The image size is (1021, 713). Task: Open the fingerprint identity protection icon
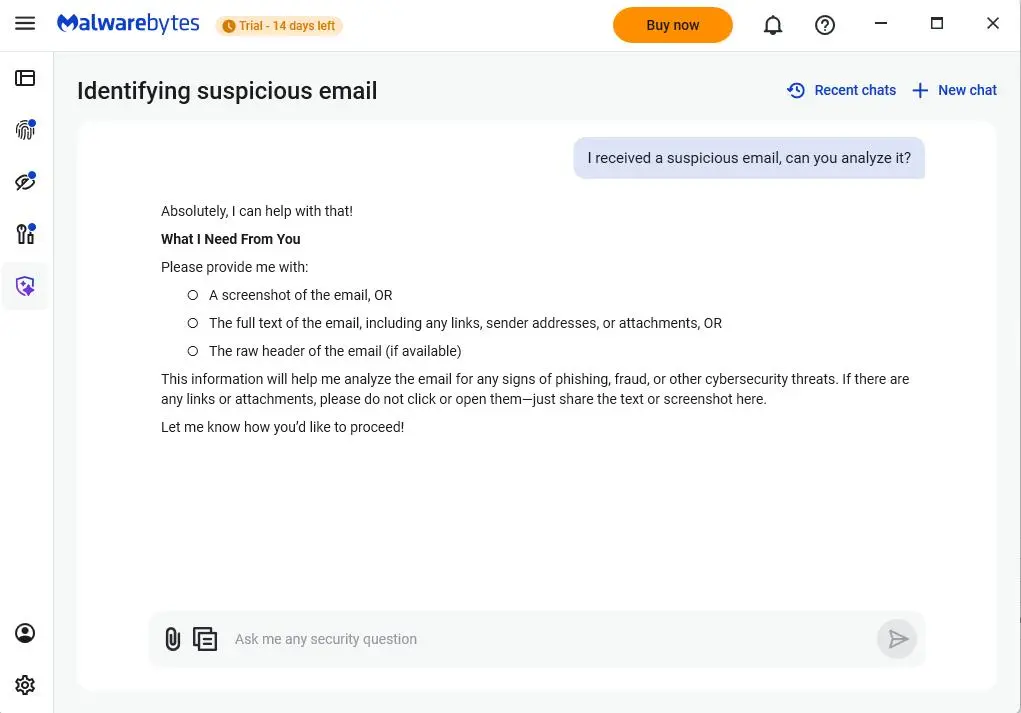click(25, 130)
